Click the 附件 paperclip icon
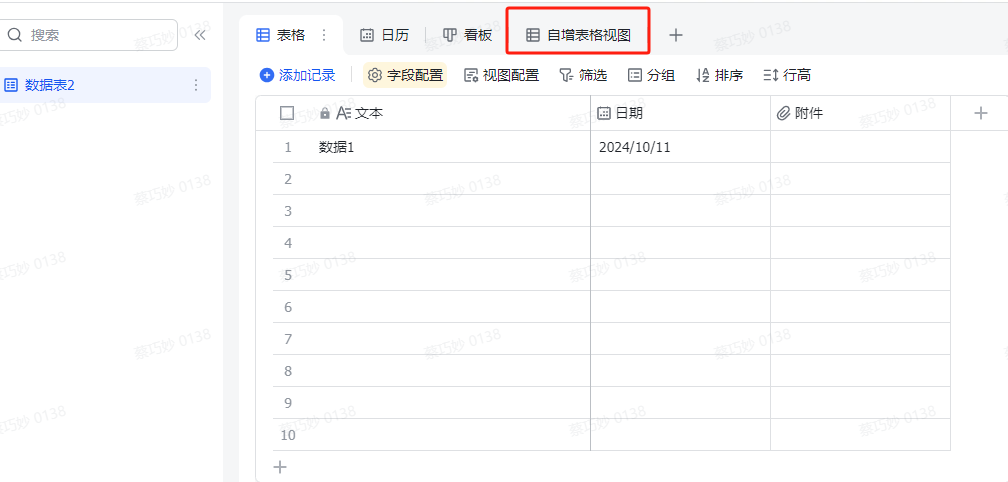Screen dimensions: 1008x482 783,114
